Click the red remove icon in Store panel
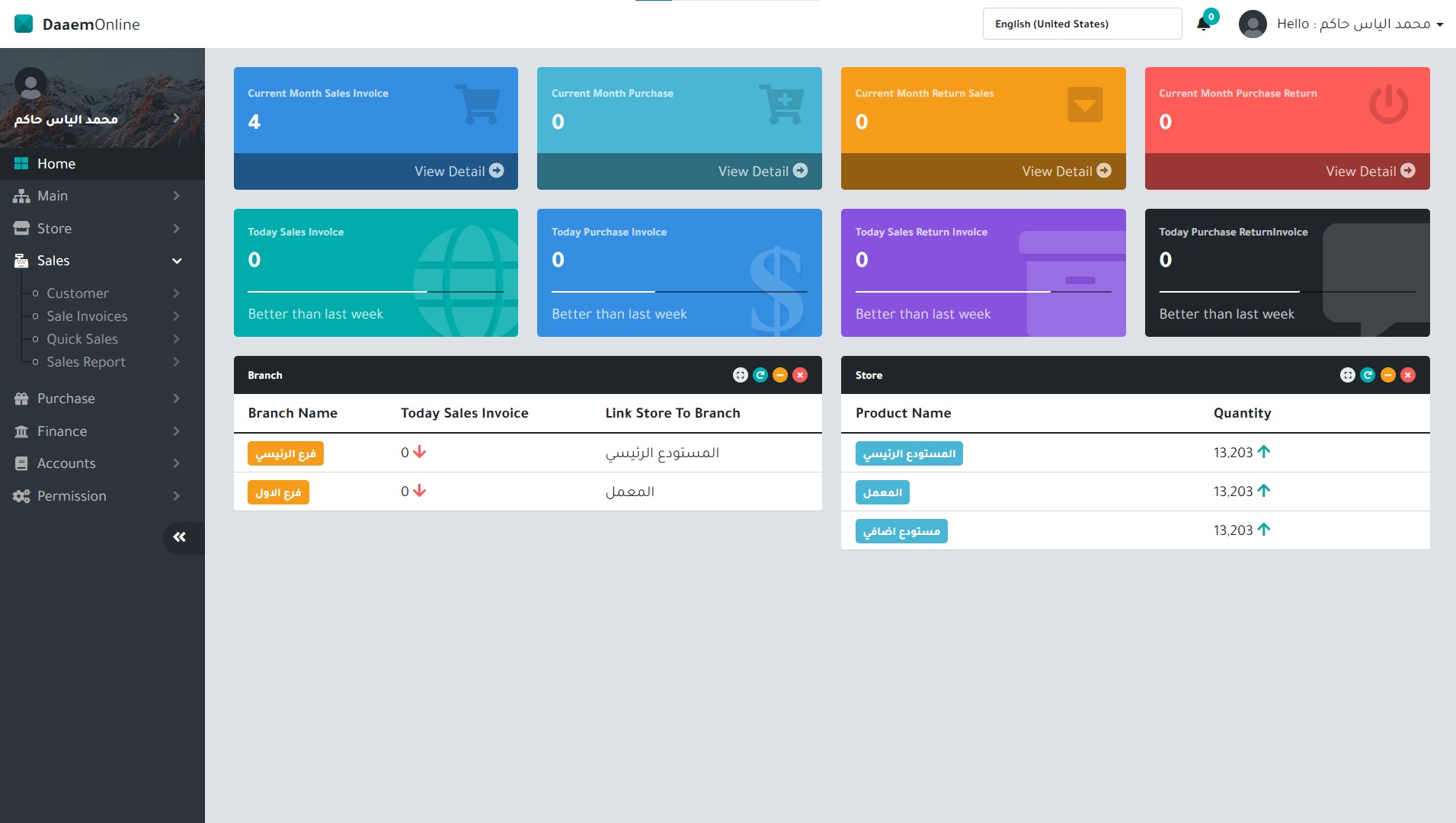 1407,375
